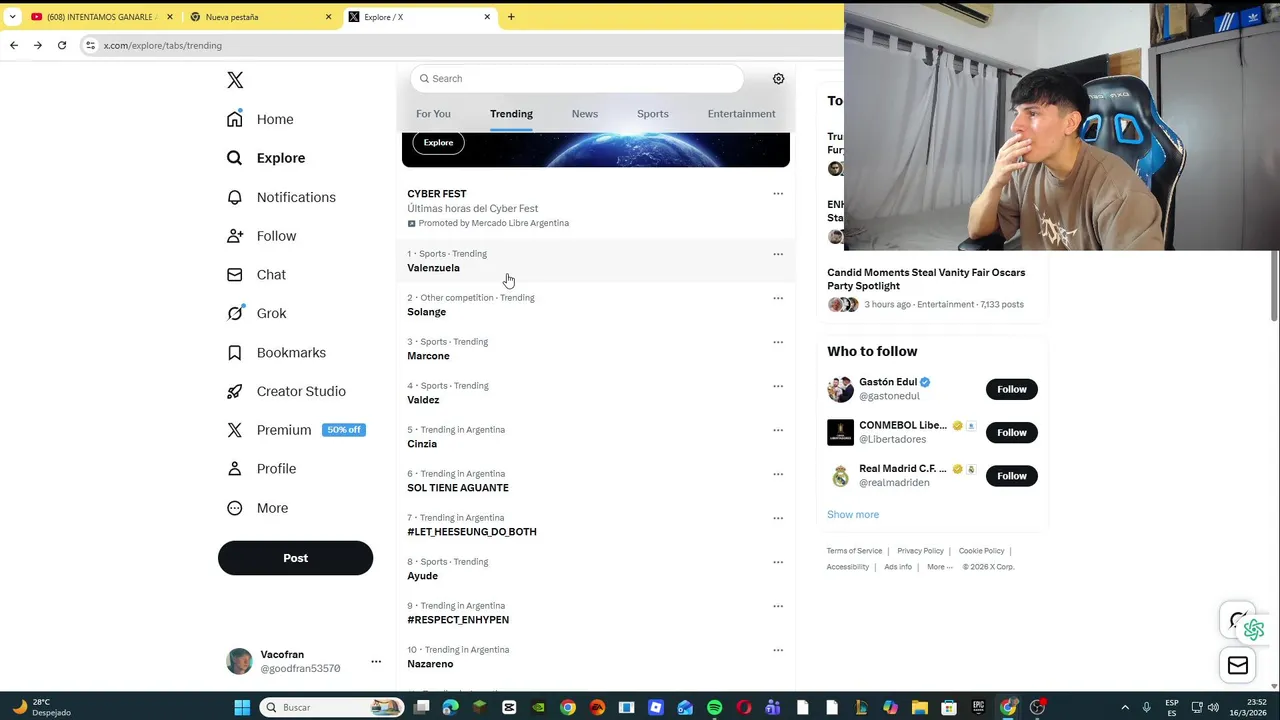Show hidden system tray icons
Viewport: 1280px width, 720px height.
tap(1125, 707)
